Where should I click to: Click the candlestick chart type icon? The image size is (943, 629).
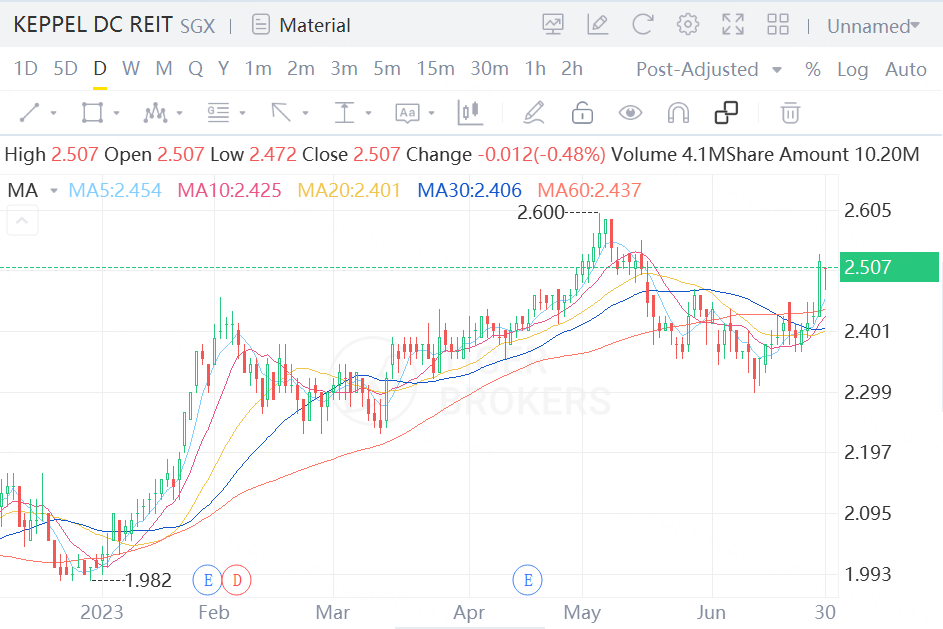coord(470,112)
